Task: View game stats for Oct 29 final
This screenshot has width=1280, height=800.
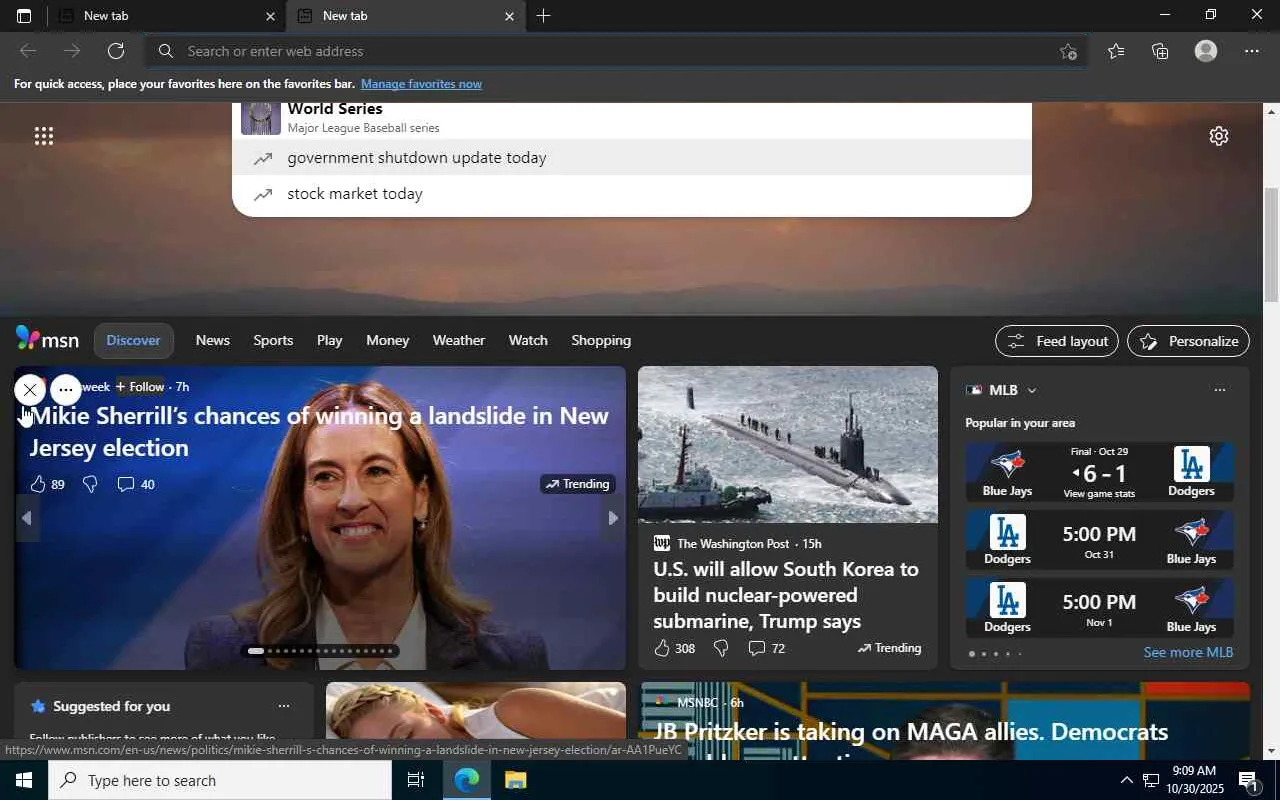Action: 1099,494
